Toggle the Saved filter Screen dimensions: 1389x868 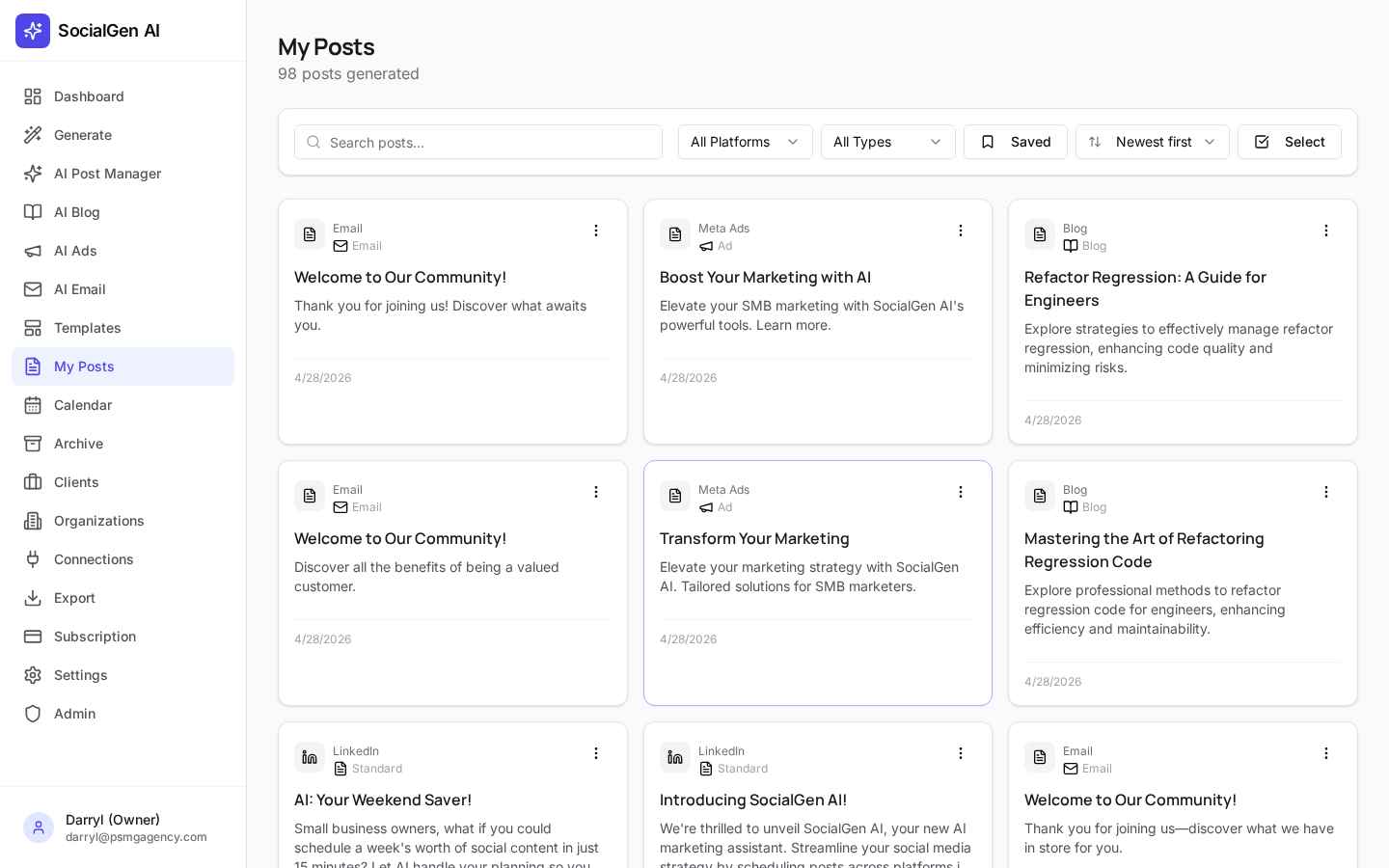(1016, 142)
